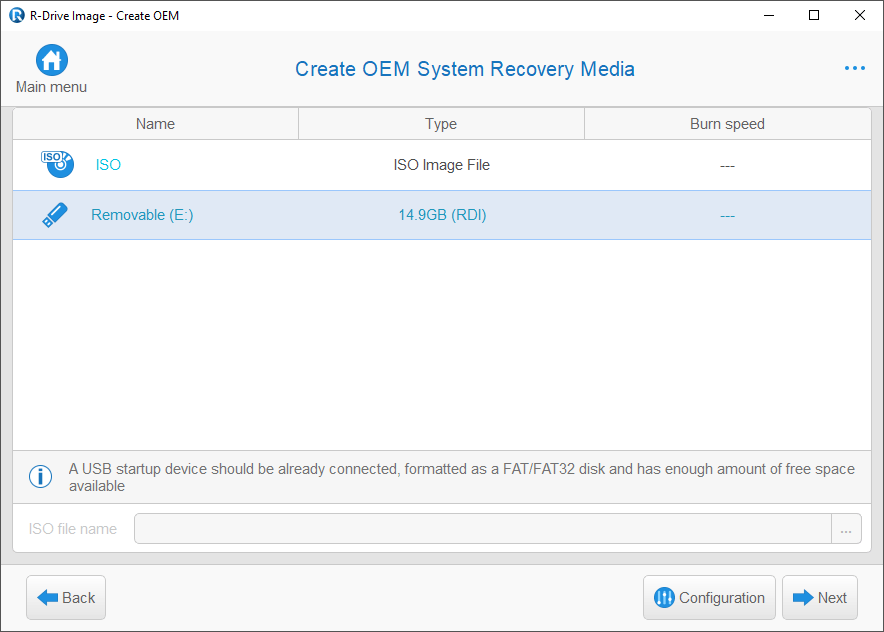Click the R-Drive Image title bar logo
Screen dimensions: 884x632
tap(17, 15)
